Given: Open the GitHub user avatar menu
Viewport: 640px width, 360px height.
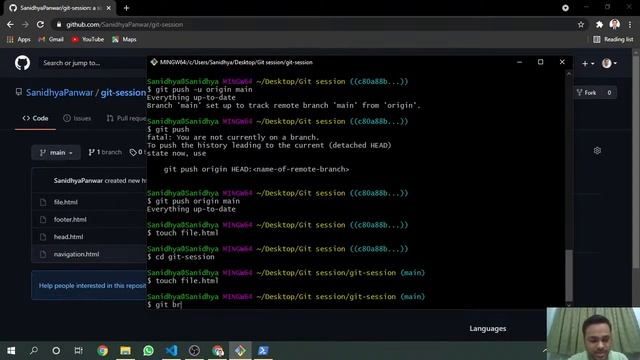Looking at the screenshot, I should (609, 63).
